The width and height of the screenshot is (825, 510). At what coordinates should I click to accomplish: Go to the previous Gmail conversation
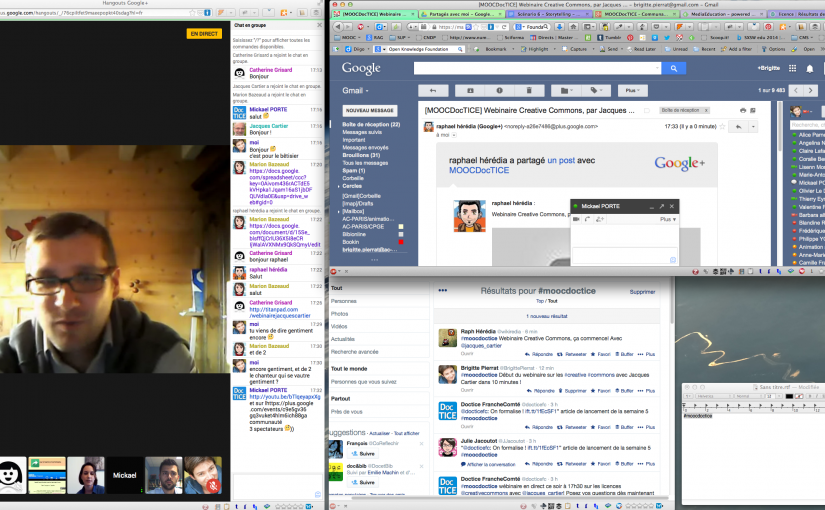click(x=796, y=91)
